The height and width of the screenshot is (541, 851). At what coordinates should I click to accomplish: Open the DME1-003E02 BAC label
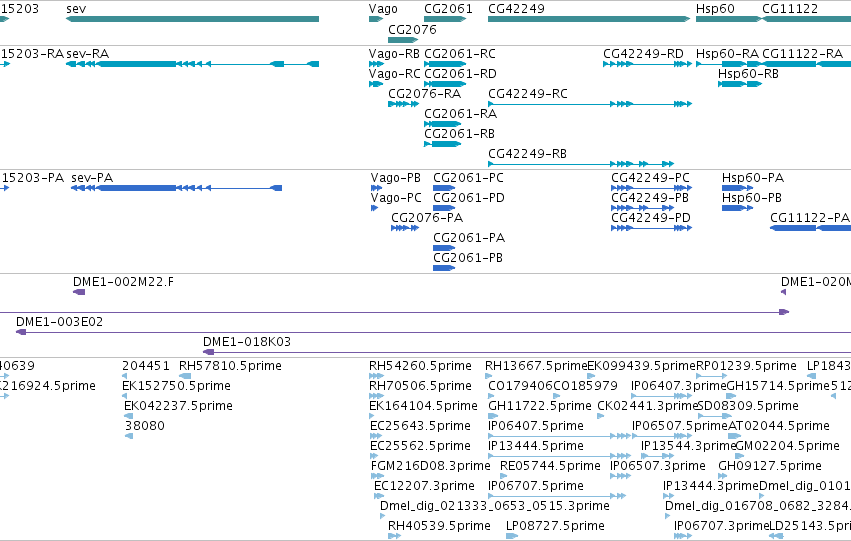[59, 322]
